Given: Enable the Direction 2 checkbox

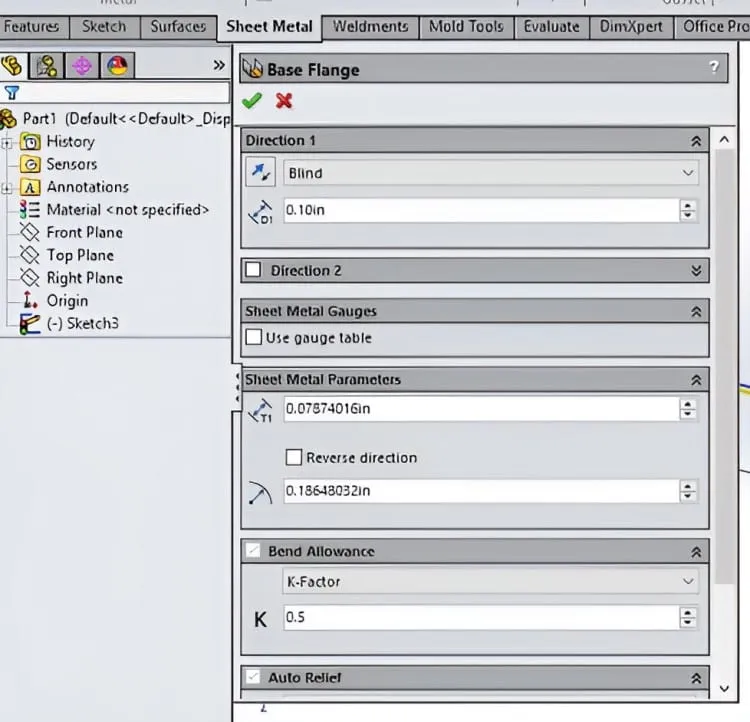Looking at the screenshot, I should (x=254, y=270).
